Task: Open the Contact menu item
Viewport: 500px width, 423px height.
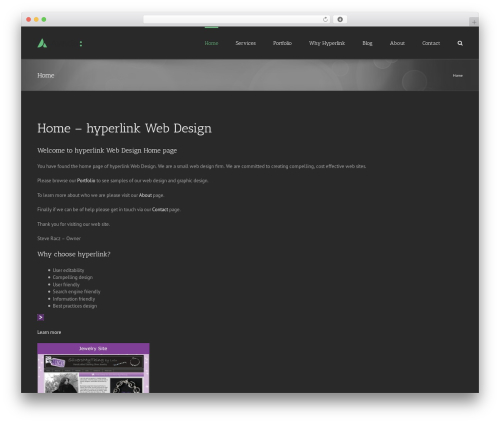Action: tap(431, 43)
